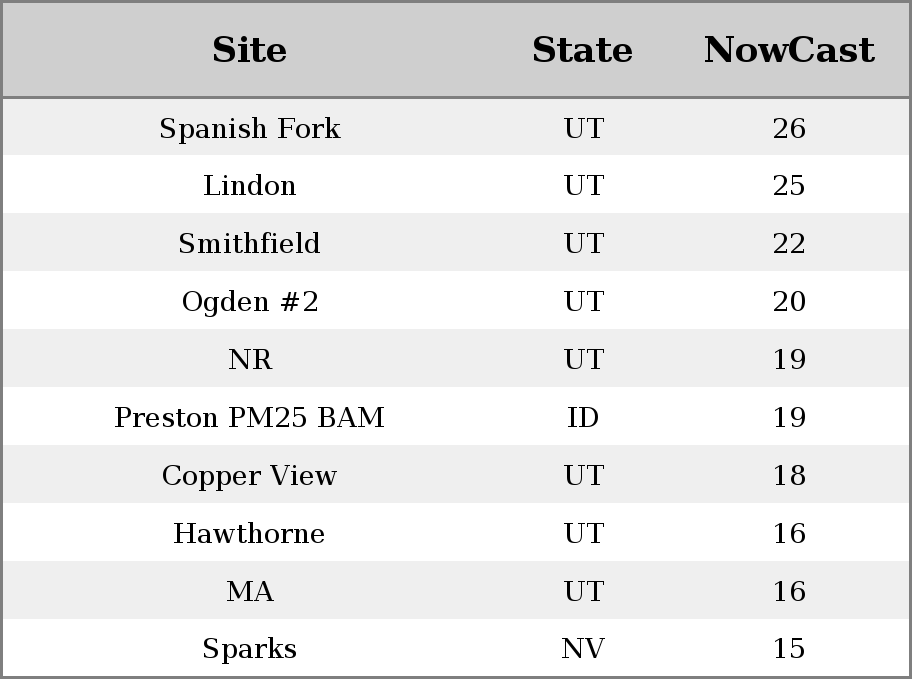
Task: Select the Spanish Fork site cell
Action: coord(249,128)
